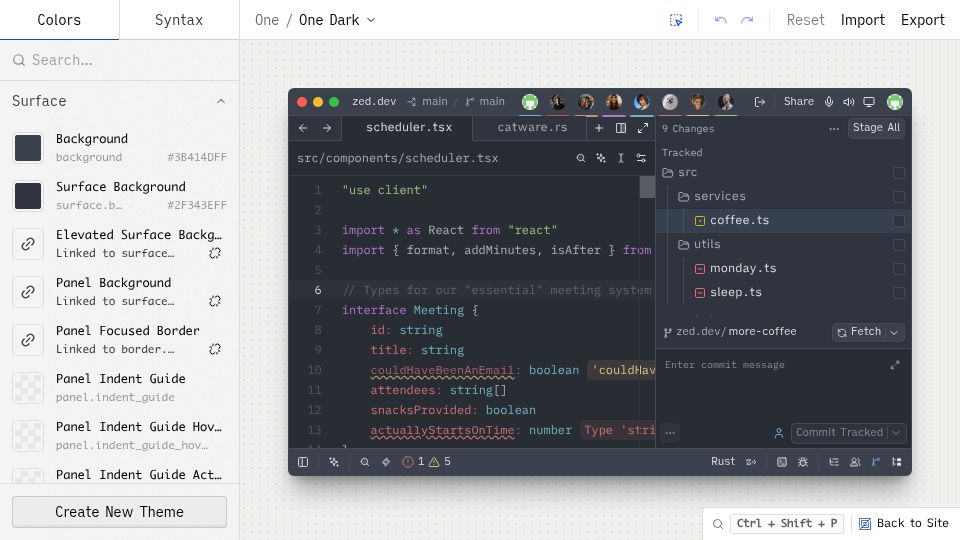Open editor controls sliders icon
Image resolution: width=960 pixels, height=540 pixels.
[x=641, y=158]
